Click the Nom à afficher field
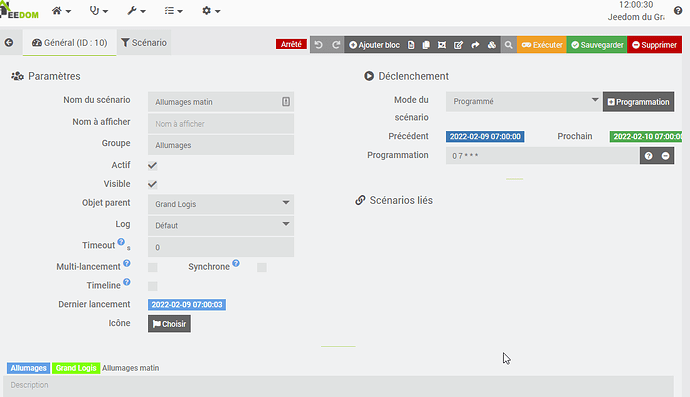Viewport: 690px width, 397px height. coord(221,124)
